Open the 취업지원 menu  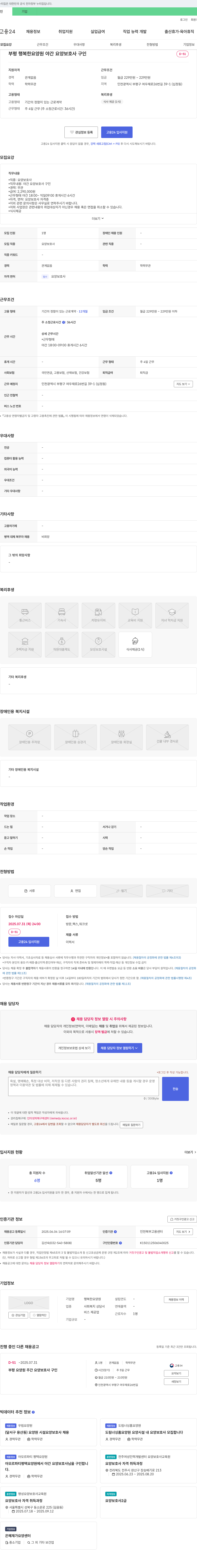click(65, 32)
